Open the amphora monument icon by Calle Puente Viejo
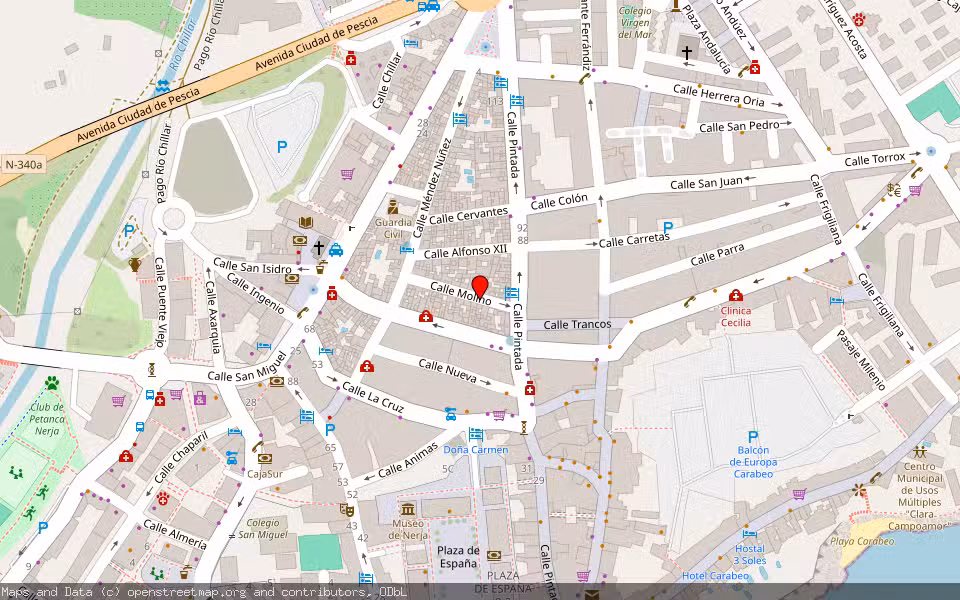Image resolution: width=960 pixels, height=600 pixels. [x=135, y=264]
